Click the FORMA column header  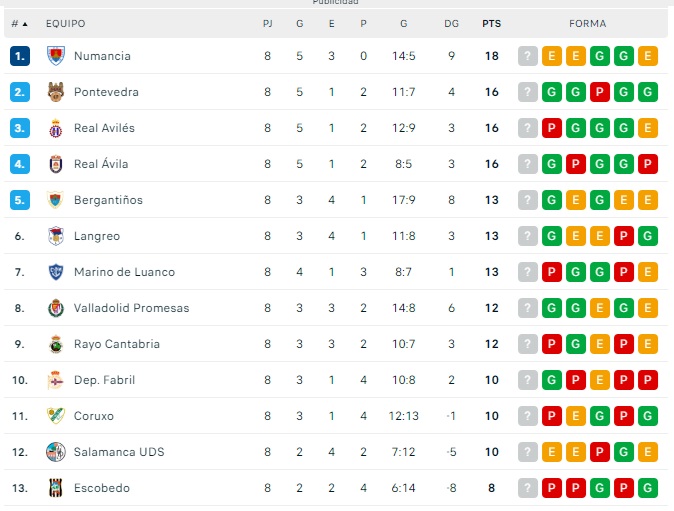[x=587, y=23]
